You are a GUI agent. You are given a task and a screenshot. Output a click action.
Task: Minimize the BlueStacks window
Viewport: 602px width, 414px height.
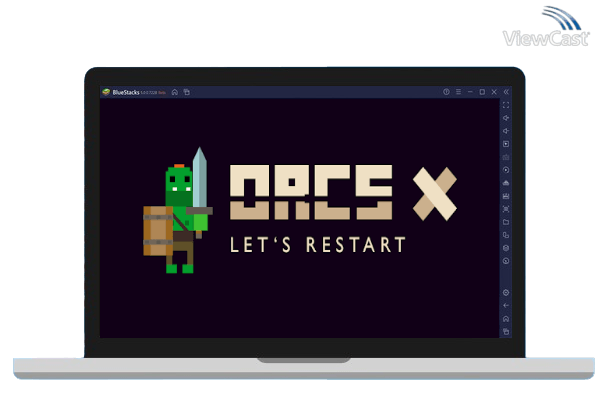[x=470, y=92]
